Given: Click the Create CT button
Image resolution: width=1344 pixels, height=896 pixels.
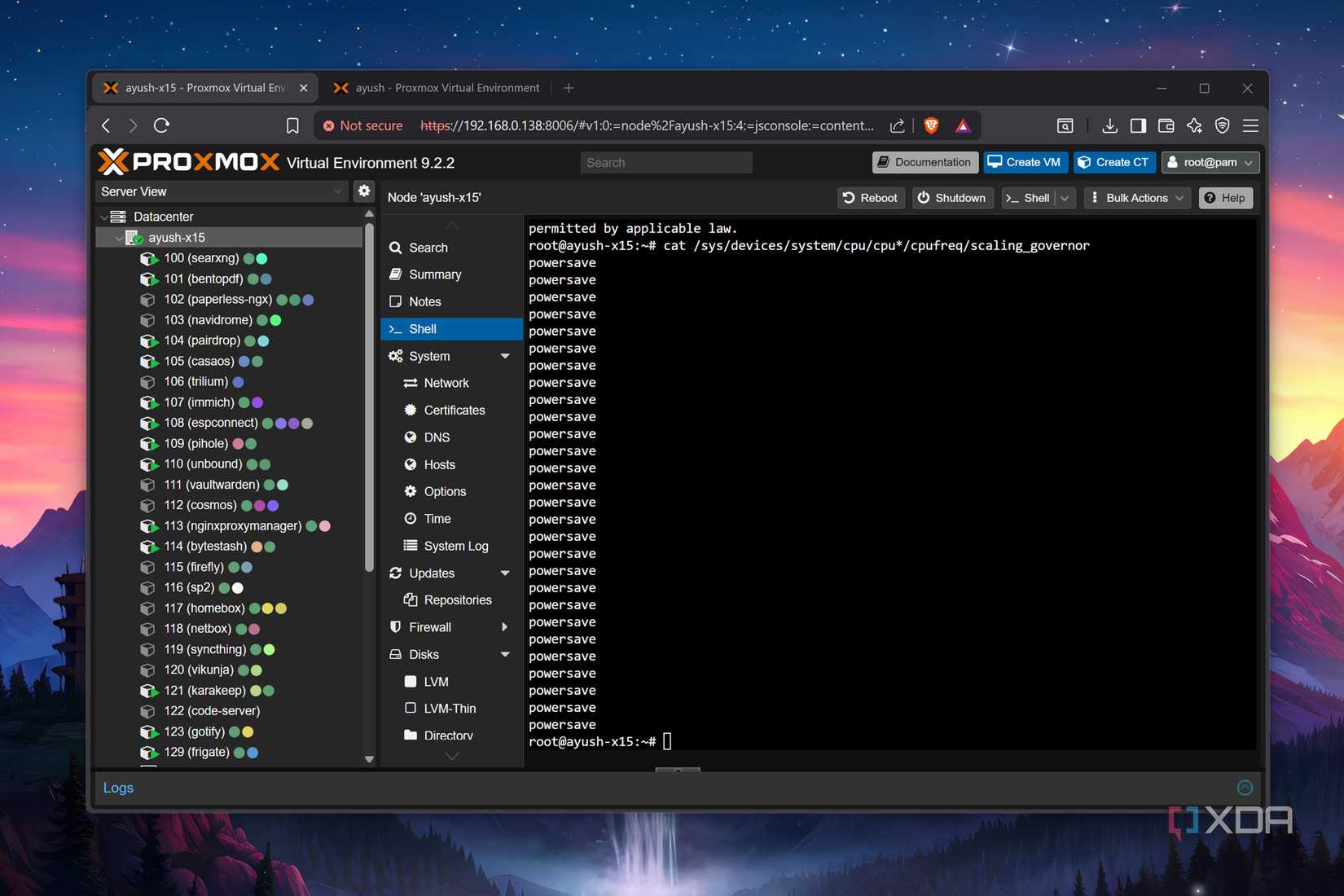Looking at the screenshot, I should (1113, 162).
